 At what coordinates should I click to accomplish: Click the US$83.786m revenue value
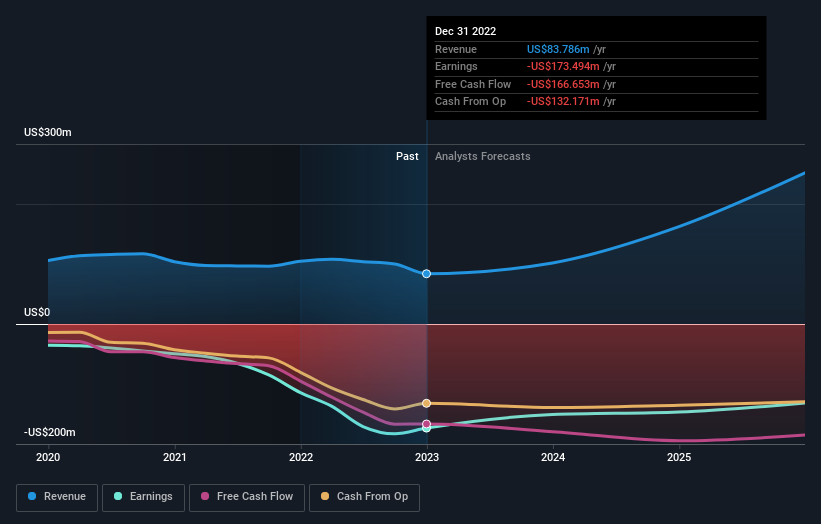coord(558,49)
